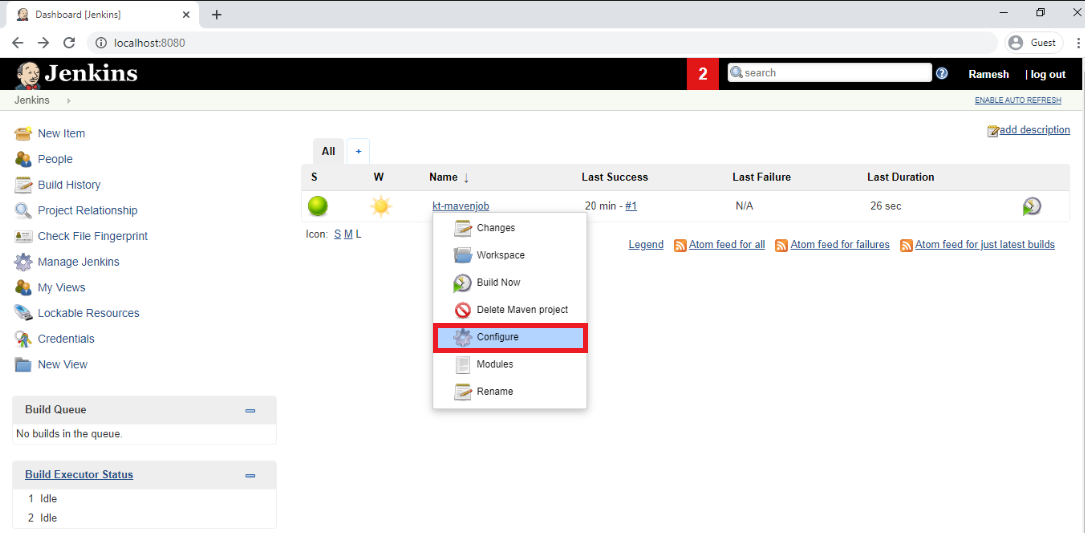1085x533 pixels.
Task: Click the People icon in sidebar
Action: [24, 159]
